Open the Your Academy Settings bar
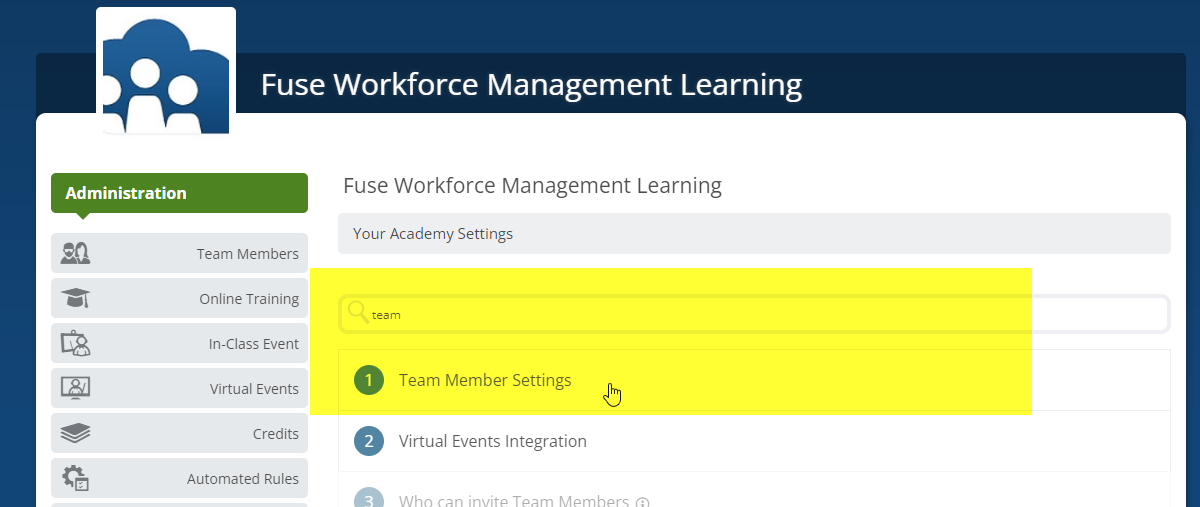Screen dimensions: 1200x507 point(753,234)
